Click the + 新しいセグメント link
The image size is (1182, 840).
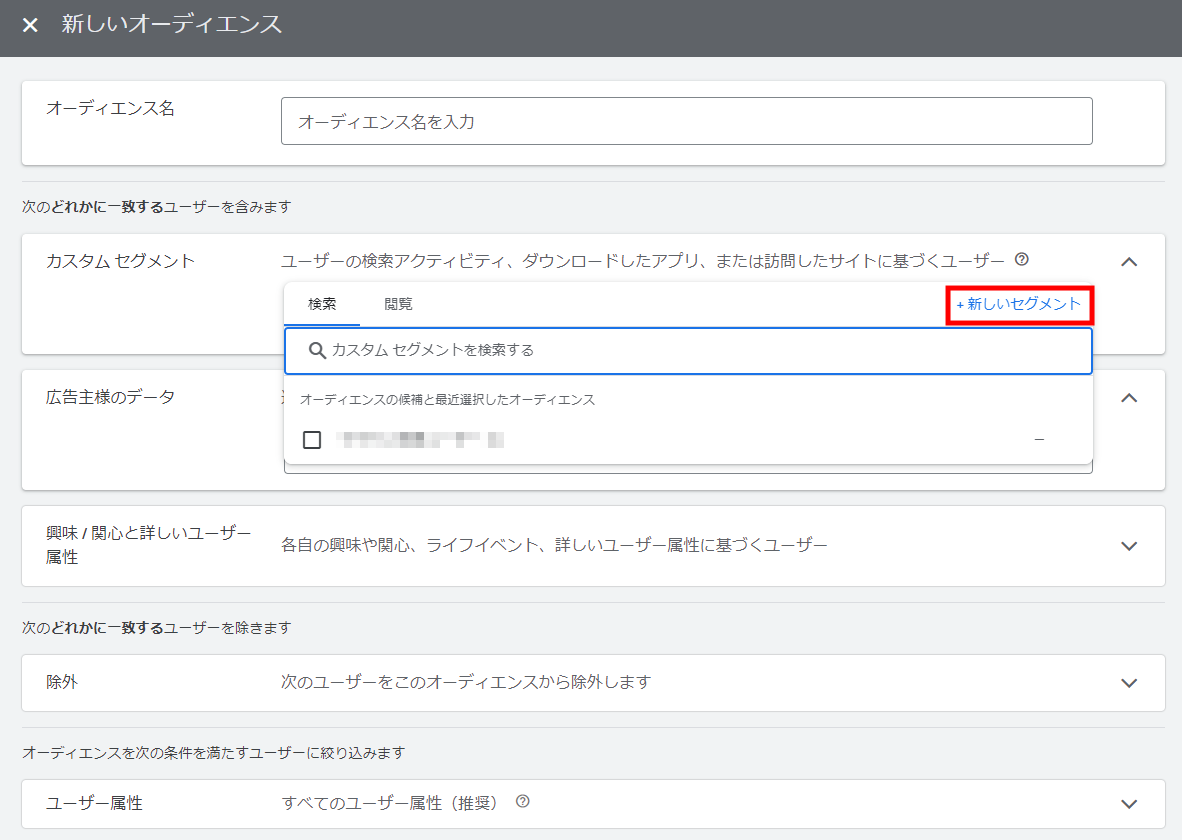(x=1019, y=304)
